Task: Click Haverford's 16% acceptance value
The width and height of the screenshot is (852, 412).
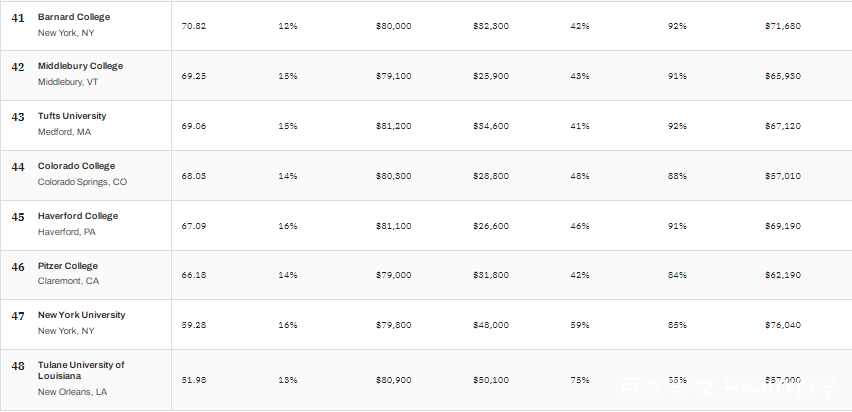Action: (x=287, y=226)
